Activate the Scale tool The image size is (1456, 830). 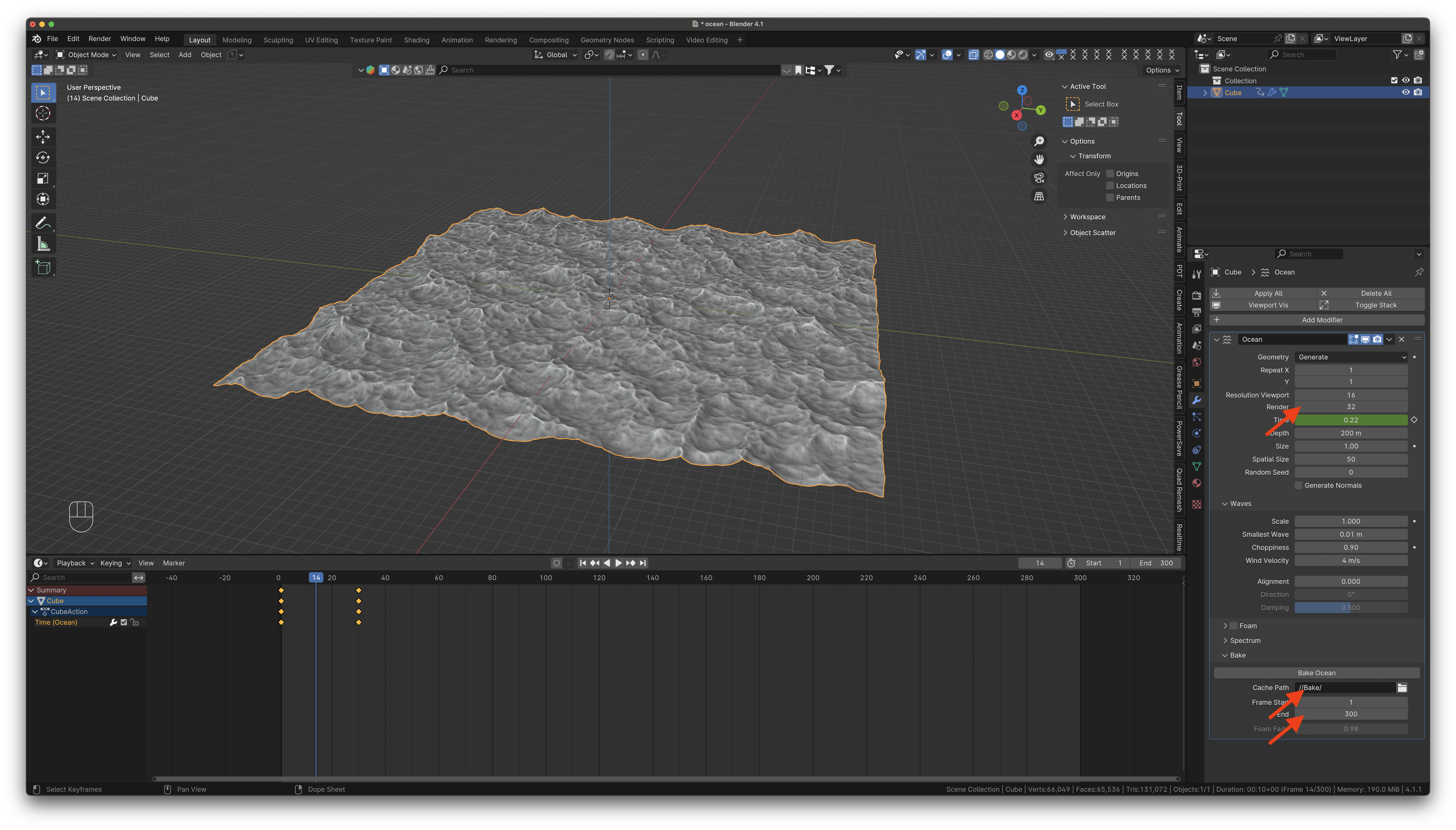43,178
